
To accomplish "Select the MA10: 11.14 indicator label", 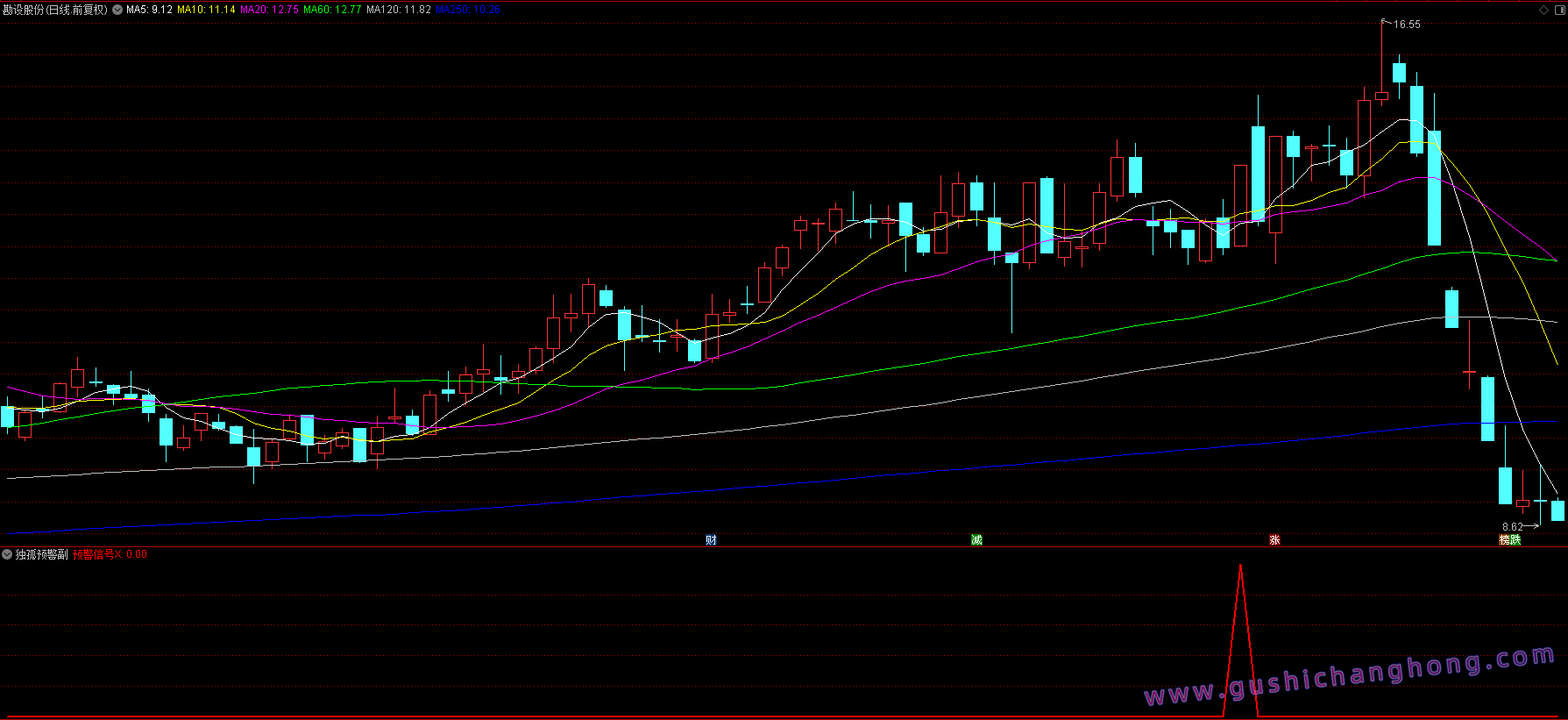I will (x=206, y=10).
